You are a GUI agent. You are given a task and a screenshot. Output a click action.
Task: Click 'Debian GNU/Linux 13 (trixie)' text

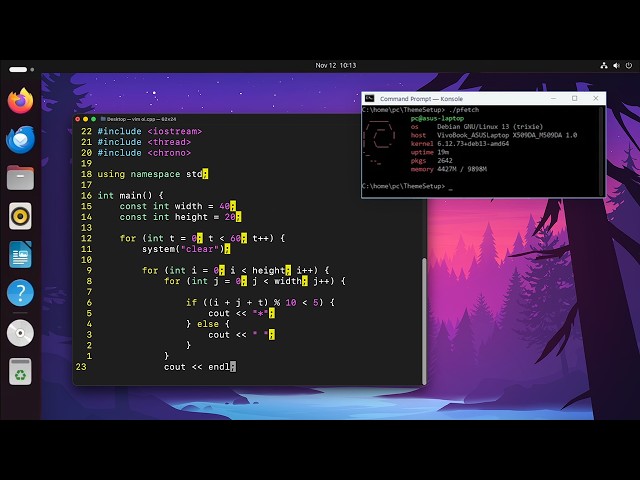[x=490, y=127]
